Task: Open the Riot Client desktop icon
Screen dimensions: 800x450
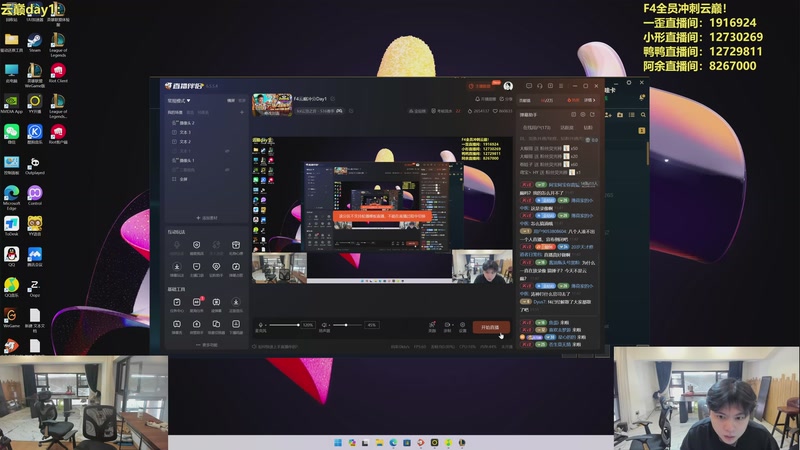Action: 58,73
